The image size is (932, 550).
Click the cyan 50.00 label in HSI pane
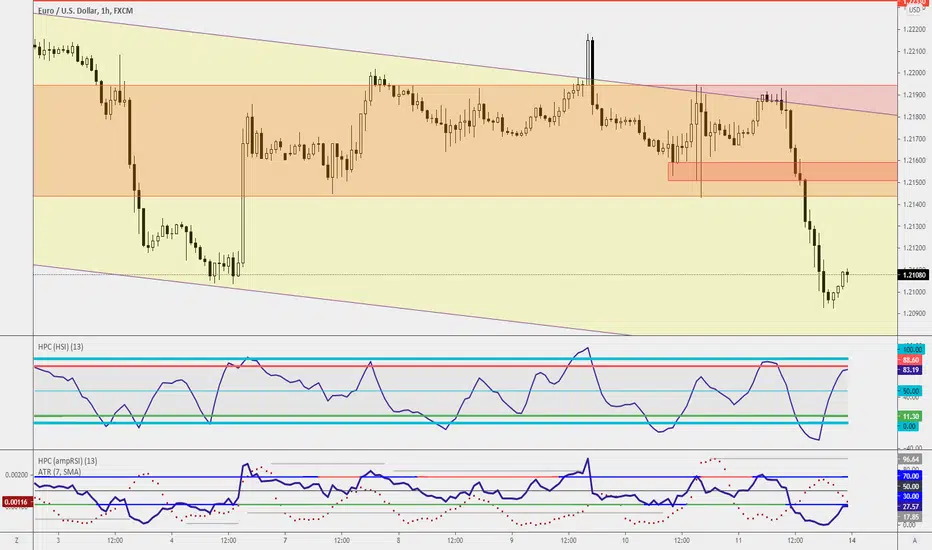(911, 391)
